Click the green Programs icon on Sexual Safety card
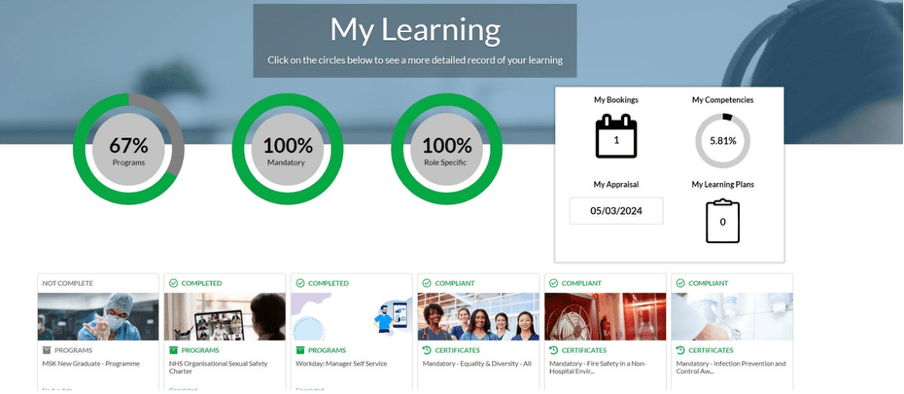904x394 pixels. pyautogui.click(x=174, y=350)
